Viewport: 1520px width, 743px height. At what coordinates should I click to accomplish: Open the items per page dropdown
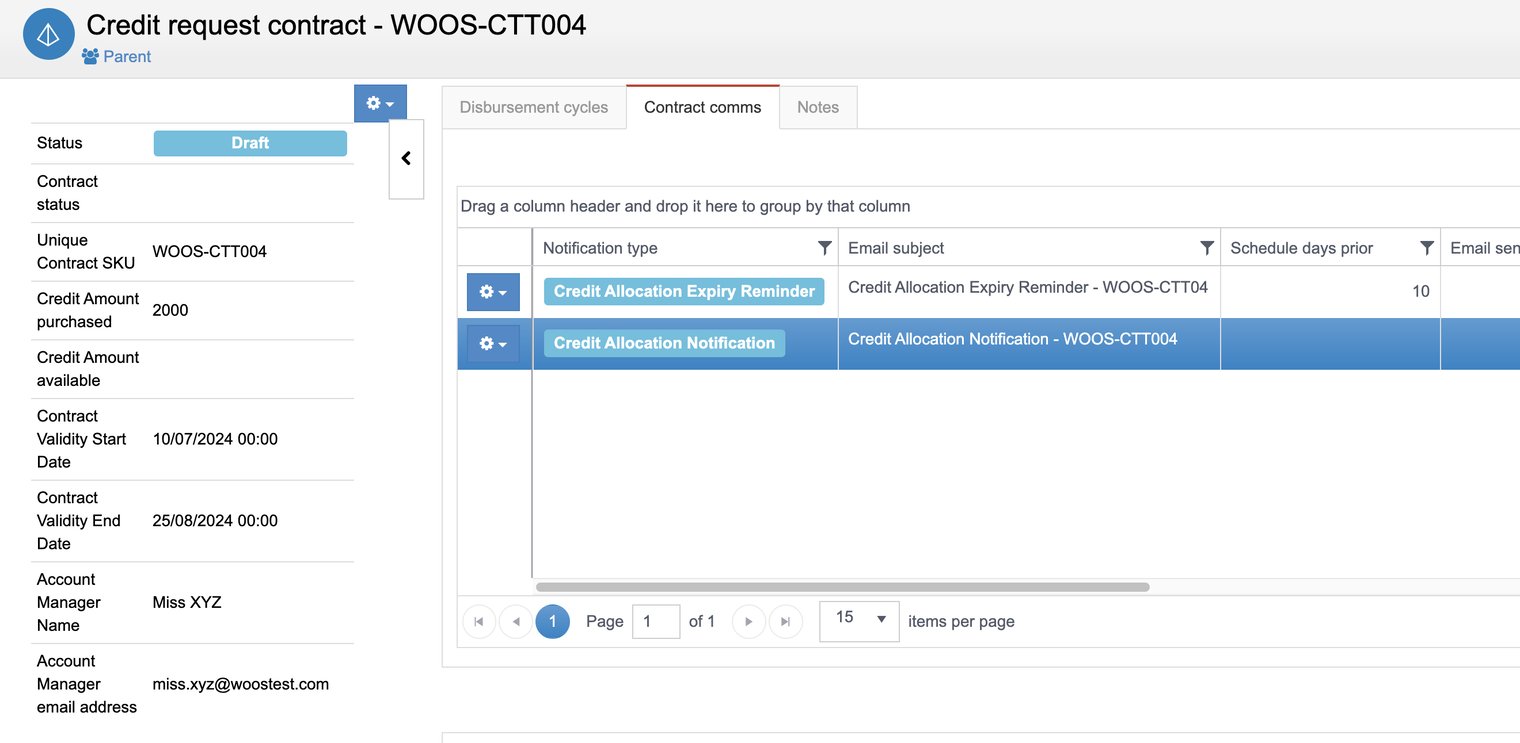[859, 621]
